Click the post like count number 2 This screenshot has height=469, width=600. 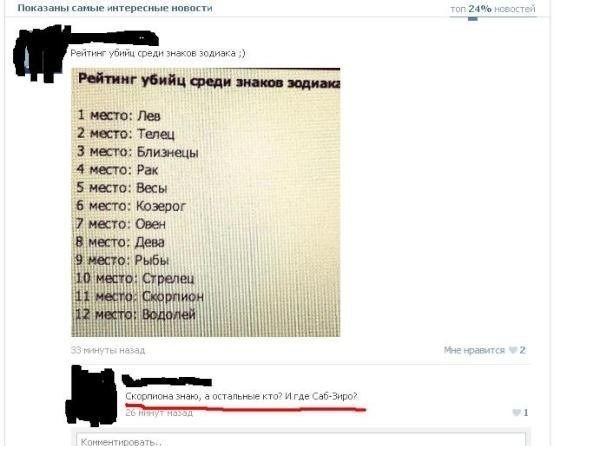522,350
